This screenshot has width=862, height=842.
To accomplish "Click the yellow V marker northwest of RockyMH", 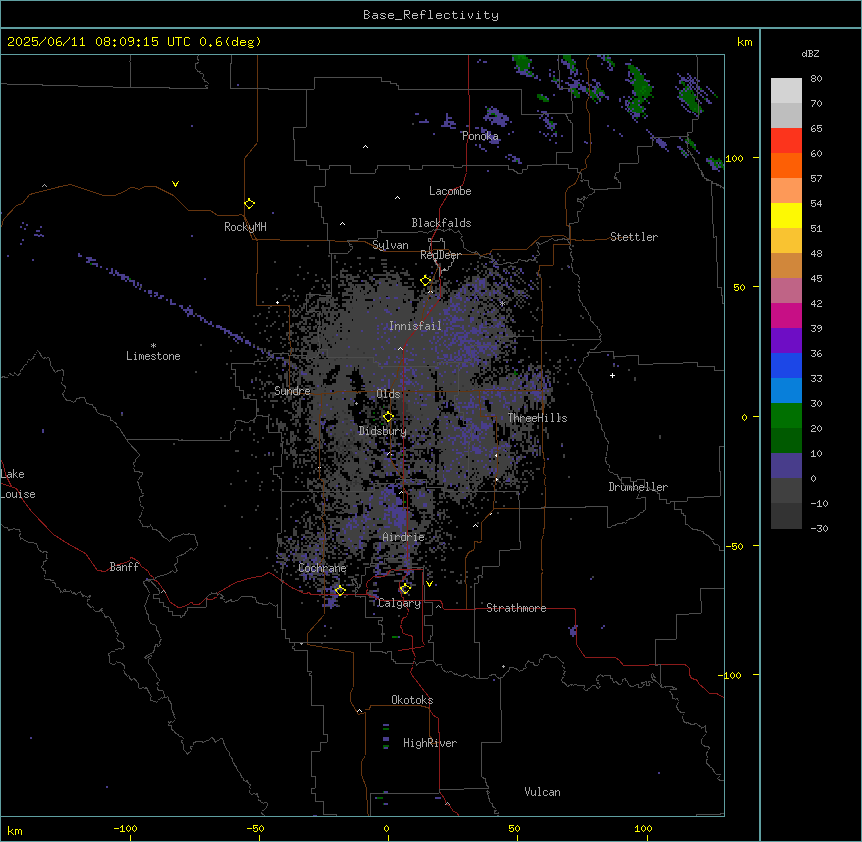I will 175,184.
